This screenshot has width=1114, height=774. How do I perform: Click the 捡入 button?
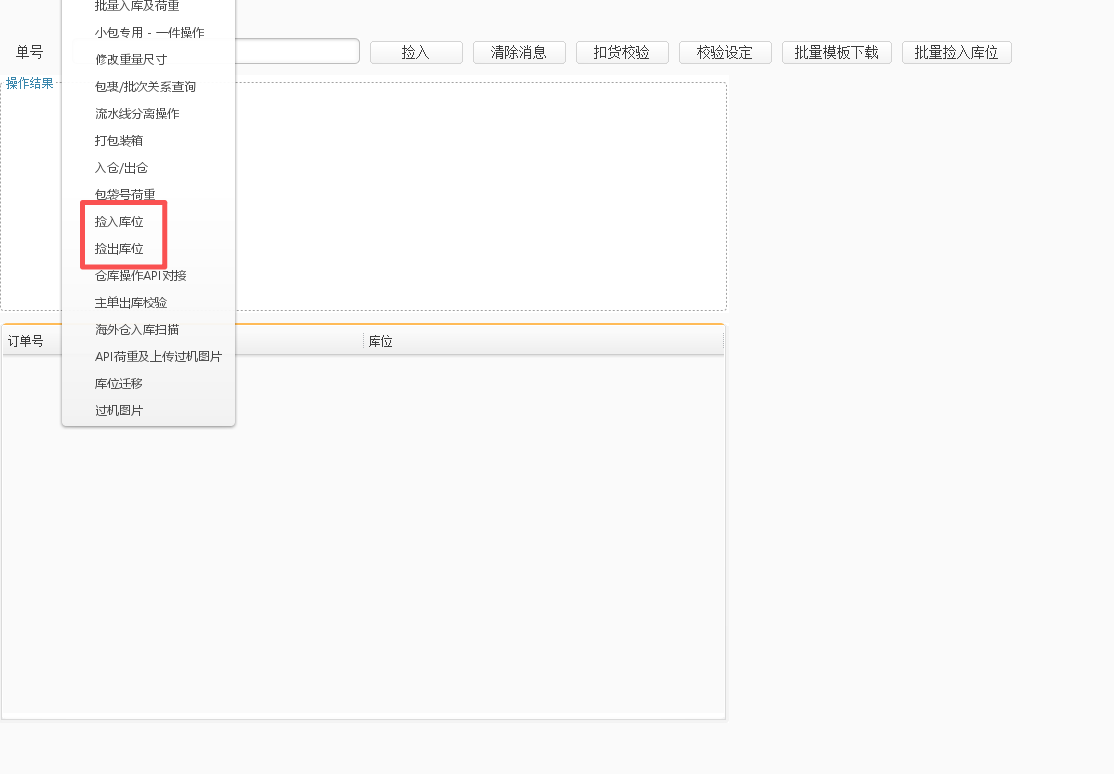(416, 53)
